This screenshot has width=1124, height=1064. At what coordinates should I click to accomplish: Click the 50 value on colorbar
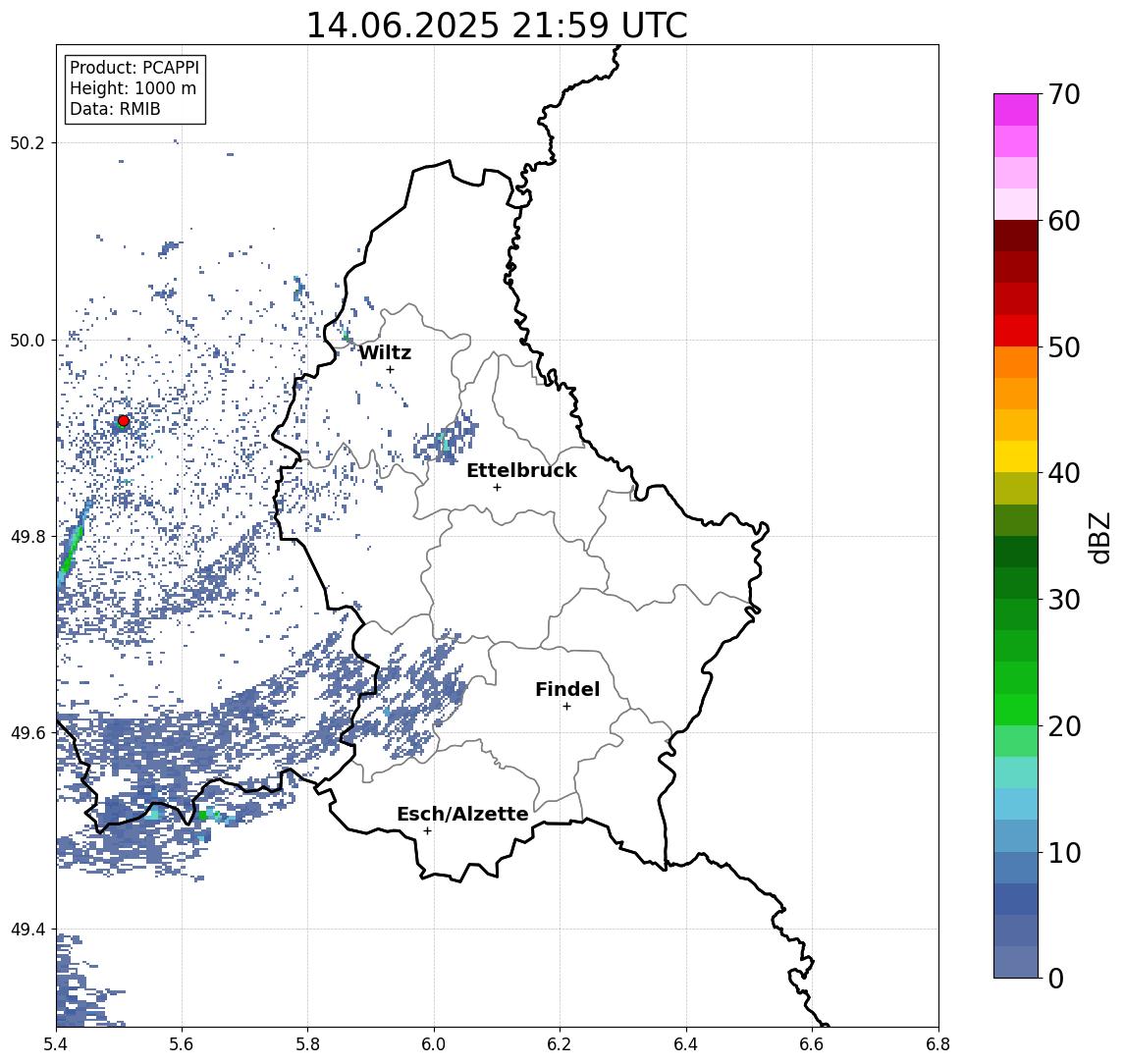1064,347
